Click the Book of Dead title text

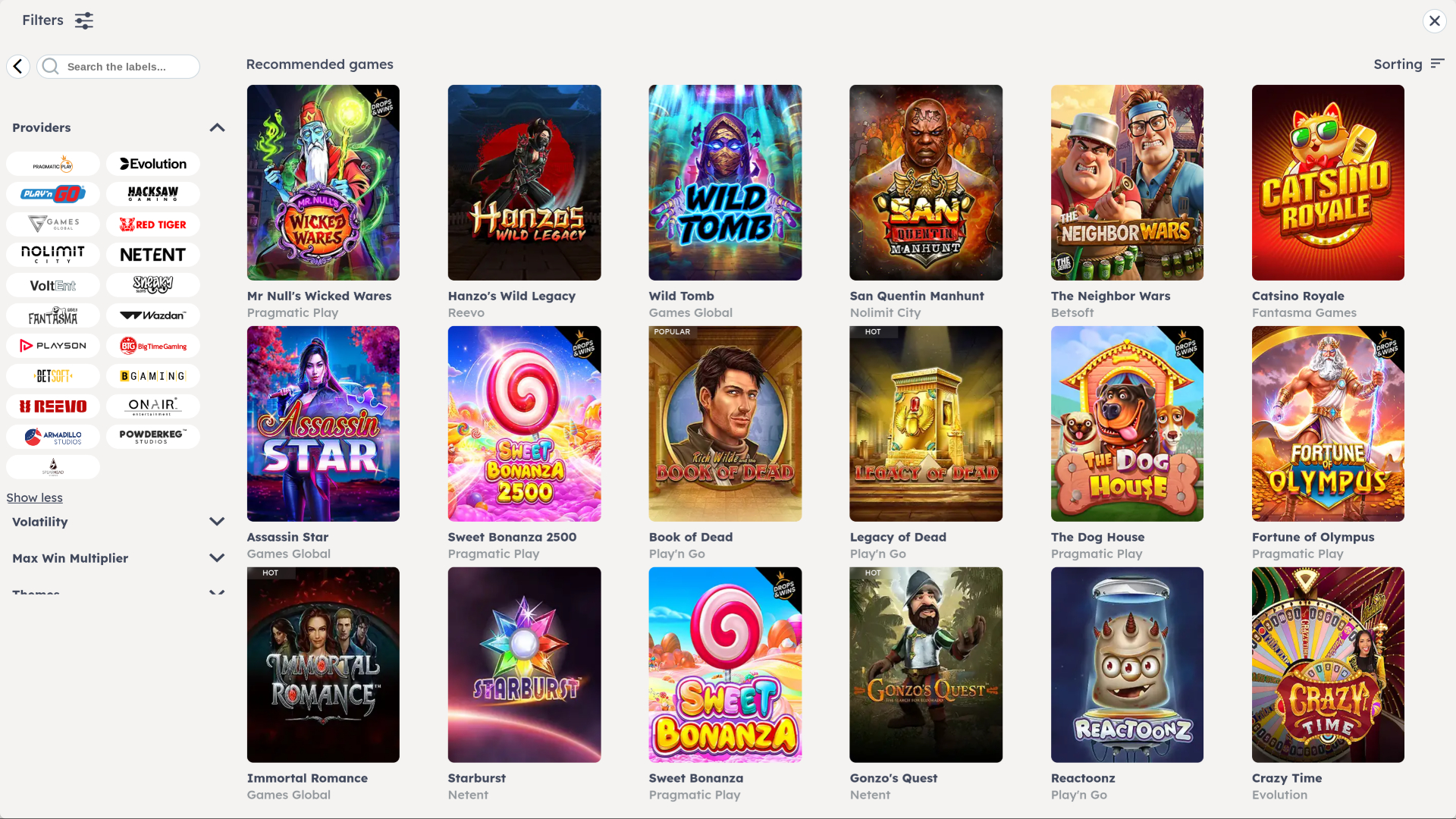coord(690,537)
